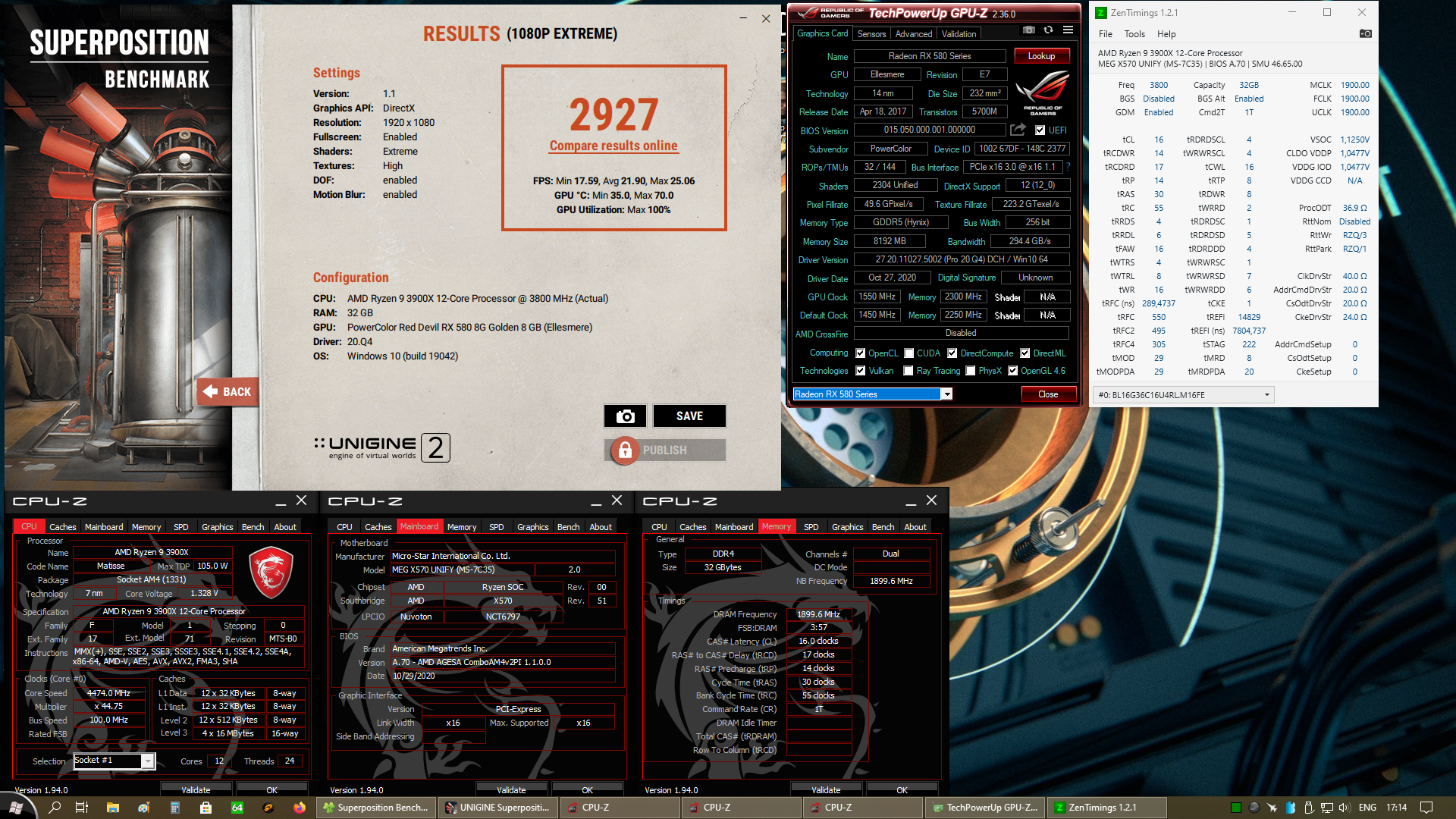
Task: Expand the Radeon RX 580 Series GPU dropdown
Action: pyautogui.click(x=946, y=394)
